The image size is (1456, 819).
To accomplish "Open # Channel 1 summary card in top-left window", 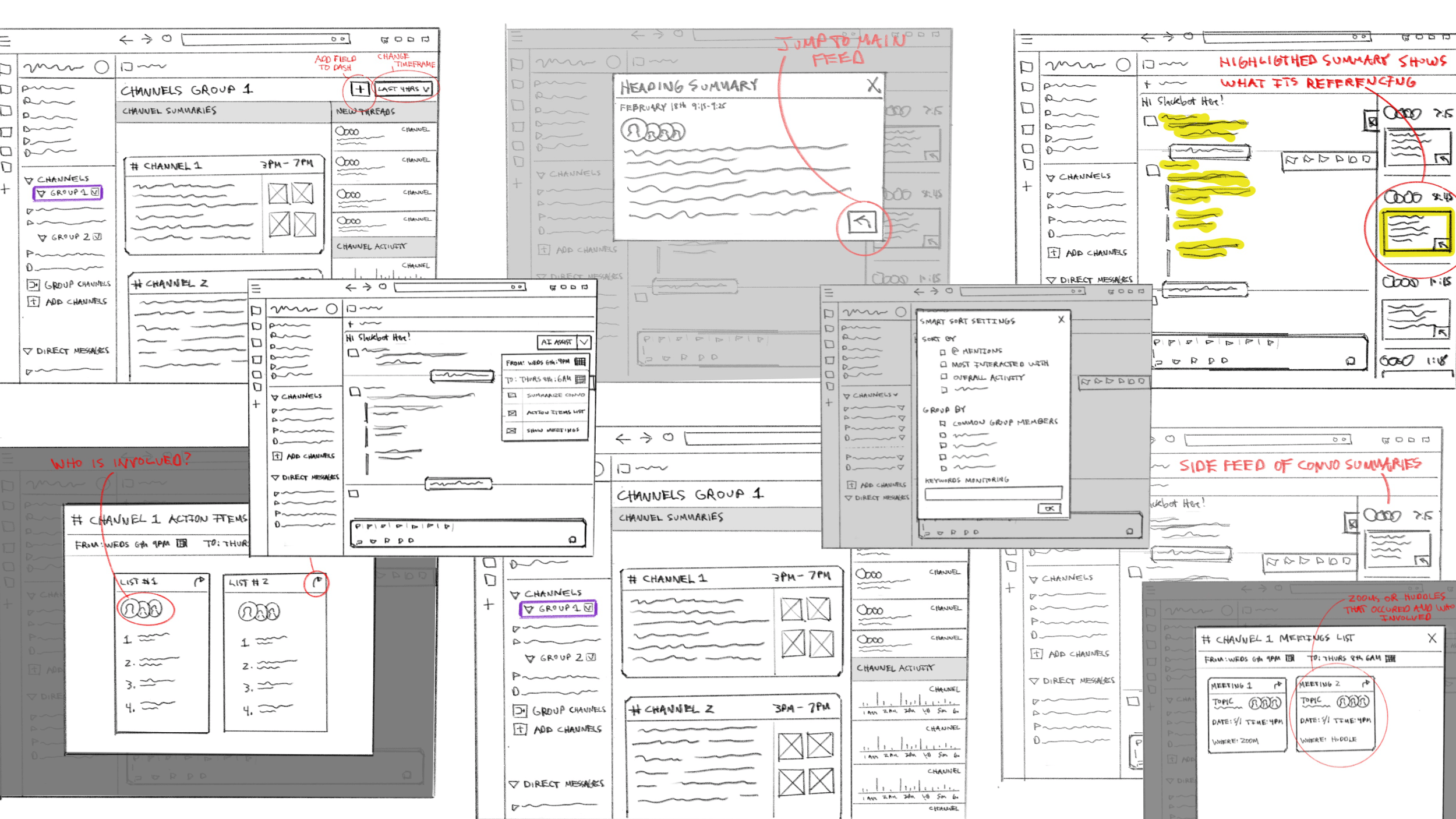I will (224, 205).
